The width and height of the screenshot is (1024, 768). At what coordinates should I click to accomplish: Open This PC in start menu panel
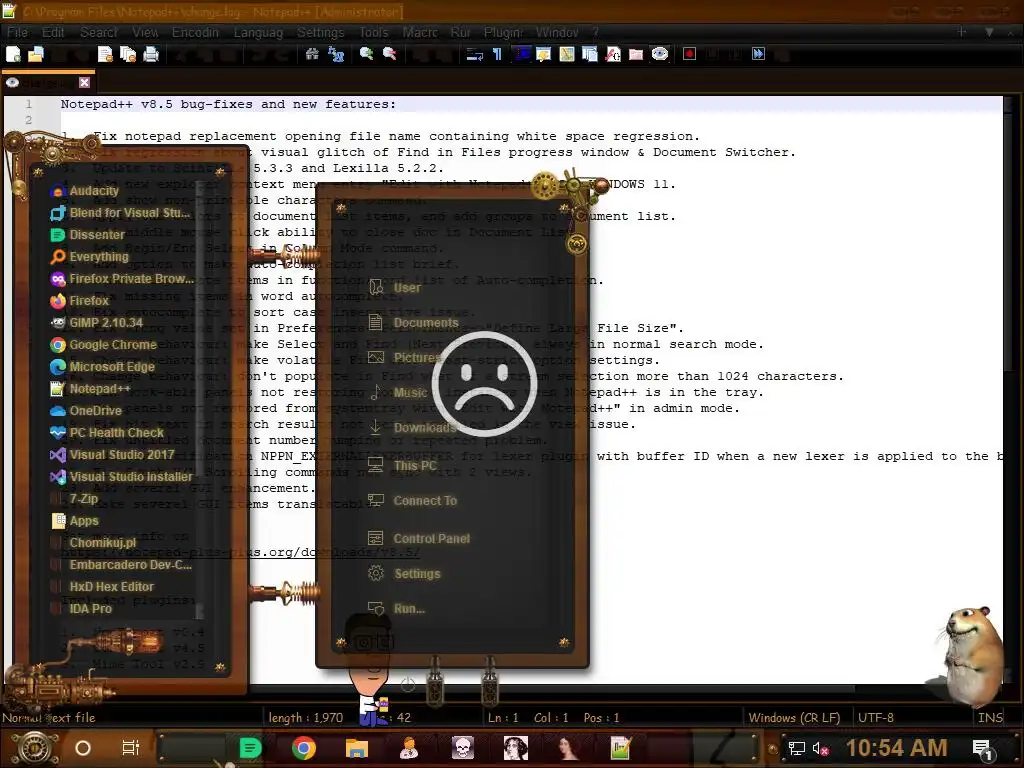402,466
